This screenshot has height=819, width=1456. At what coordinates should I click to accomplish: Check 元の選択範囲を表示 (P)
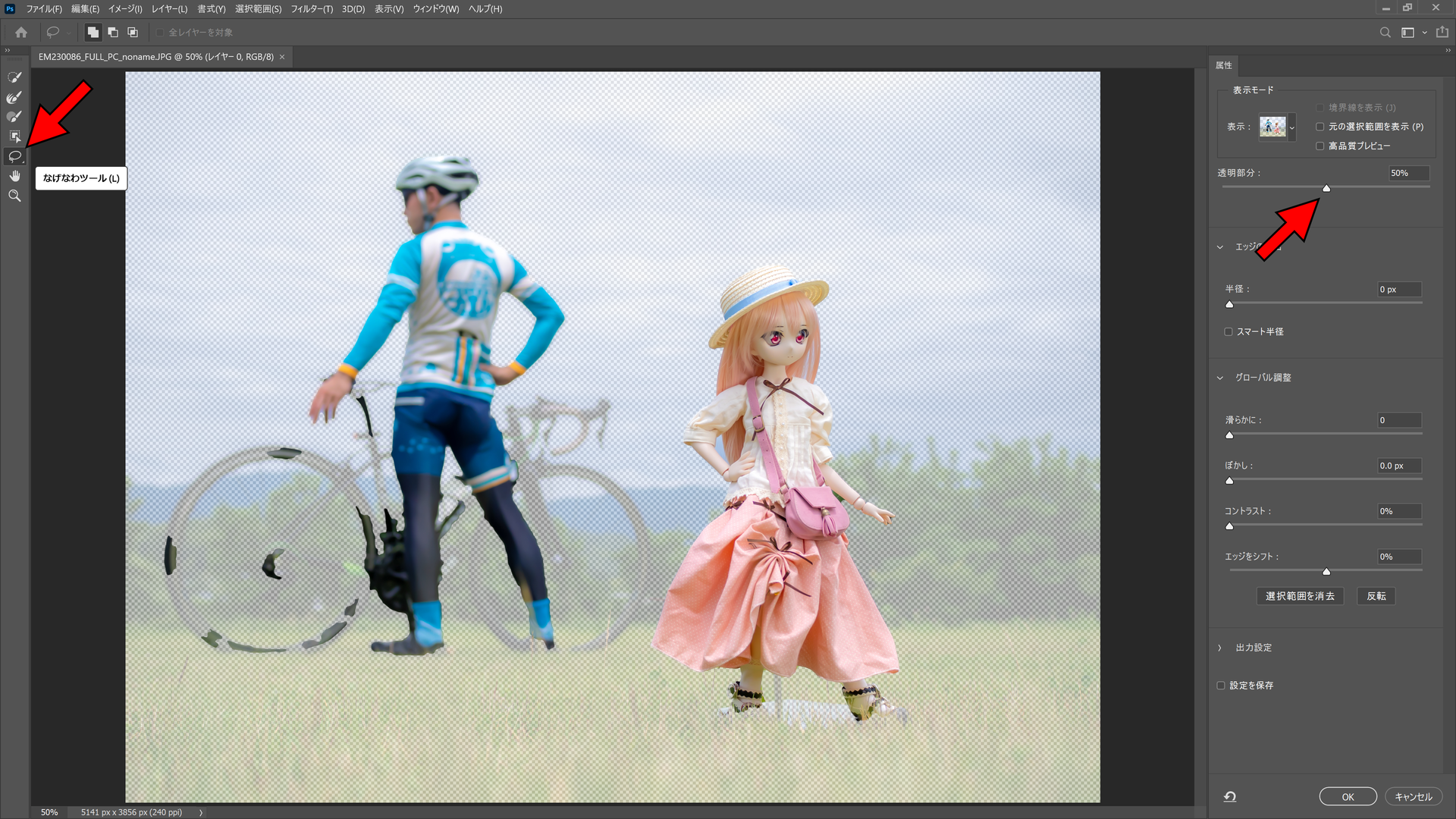click(x=1320, y=127)
